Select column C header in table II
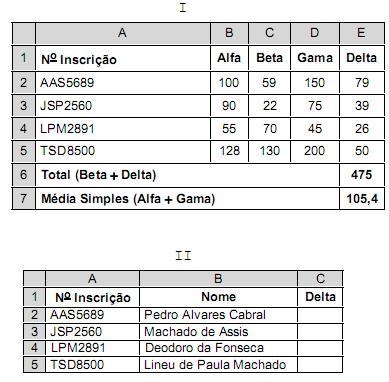Image resolution: width=389 pixels, height=382 pixels. click(320, 279)
